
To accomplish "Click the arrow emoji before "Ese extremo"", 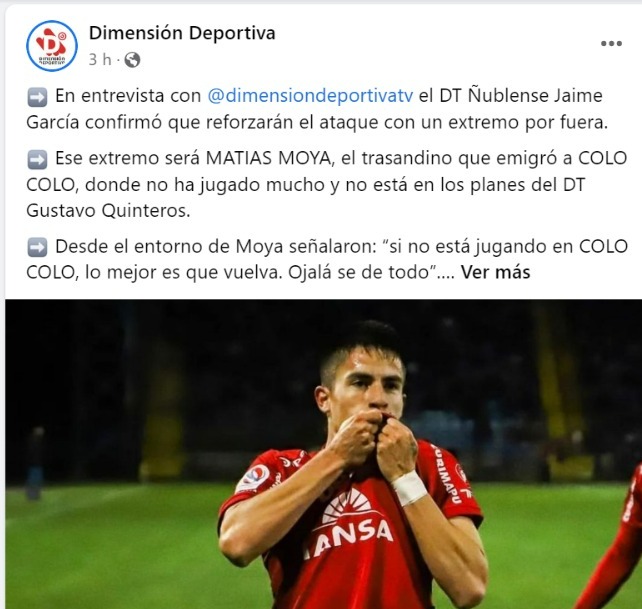I will point(37,159).
